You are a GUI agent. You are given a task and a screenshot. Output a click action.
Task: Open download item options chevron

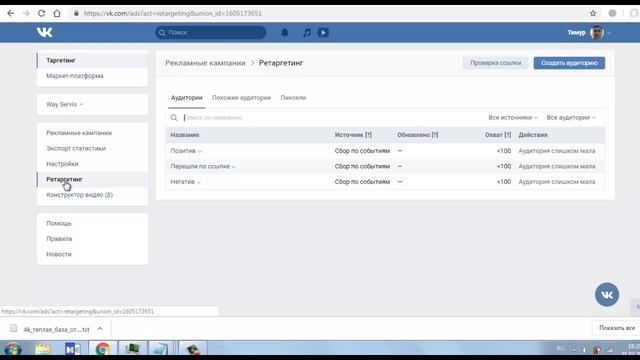100,329
